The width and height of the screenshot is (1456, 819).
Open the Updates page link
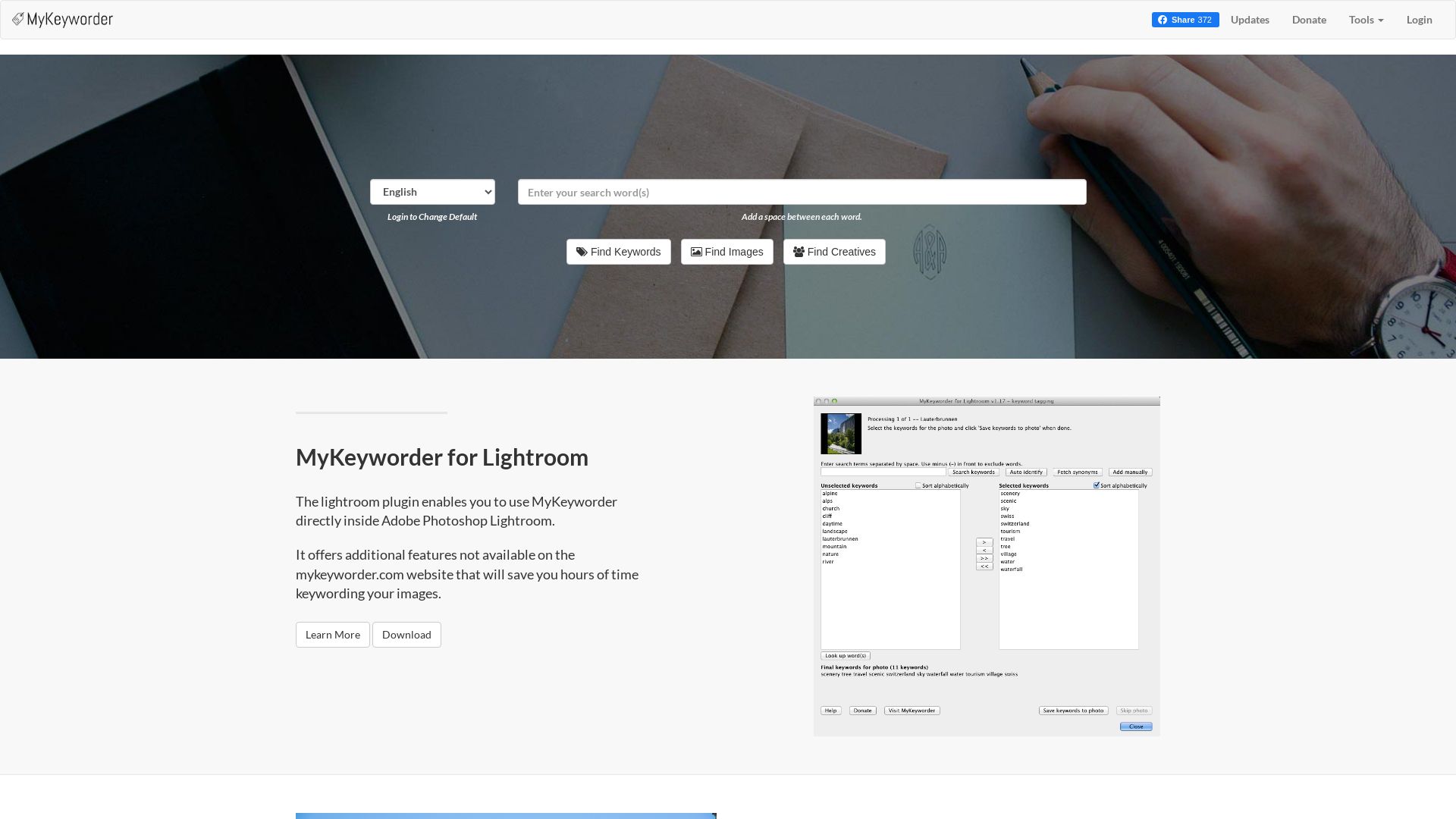(1250, 20)
